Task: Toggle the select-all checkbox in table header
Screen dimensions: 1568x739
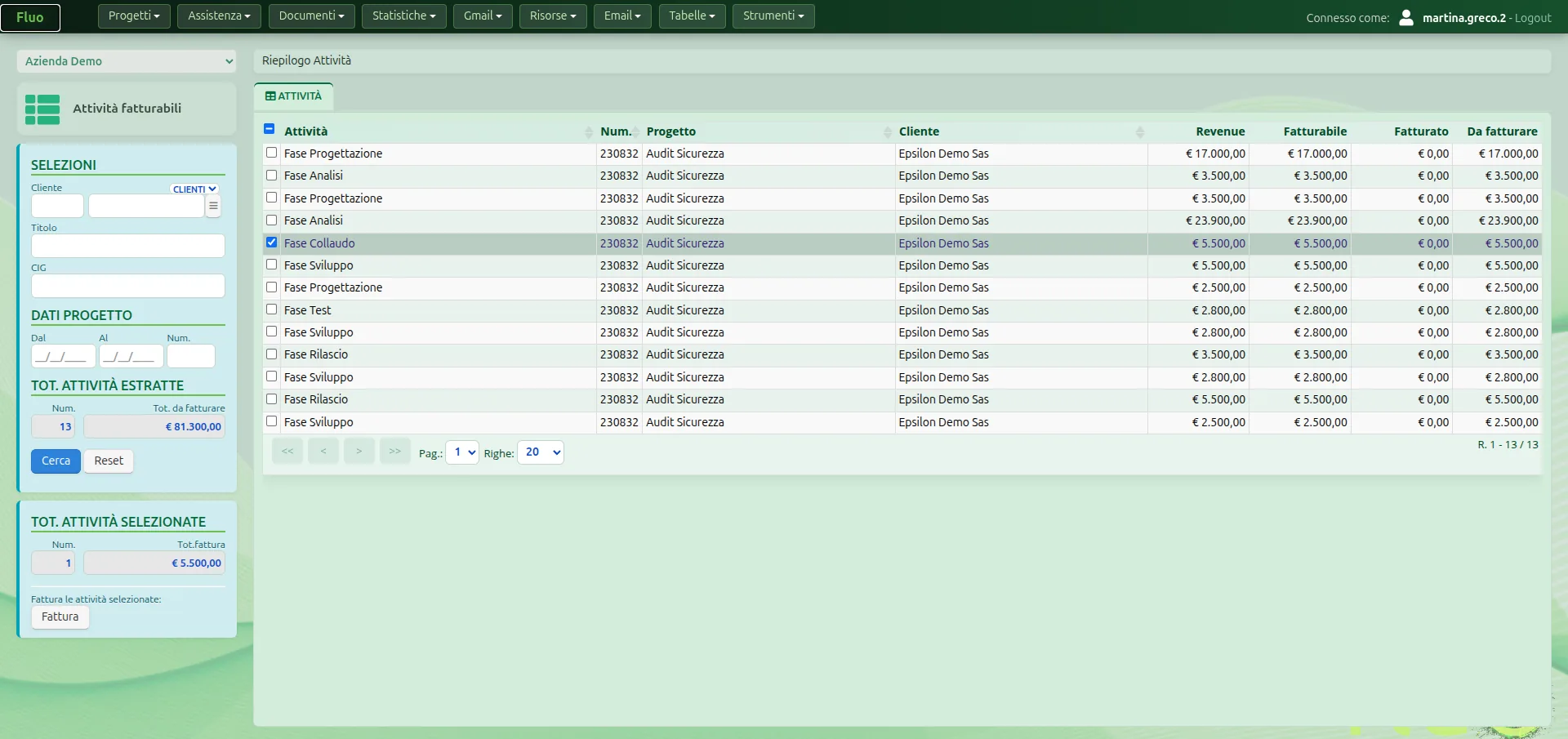Action: [x=269, y=129]
